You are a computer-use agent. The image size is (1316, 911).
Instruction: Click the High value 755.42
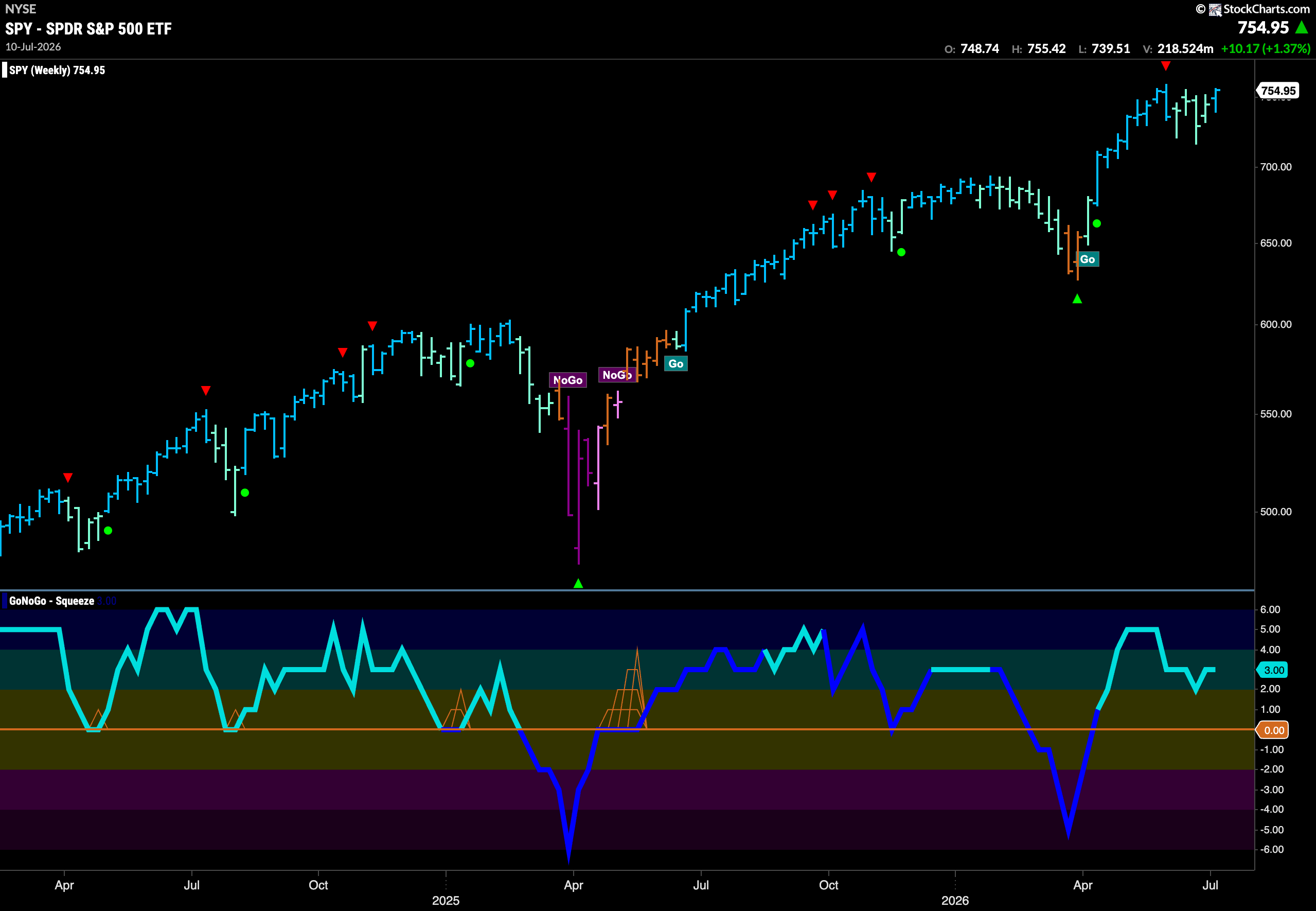pyautogui.click(x=1046, y=49)
